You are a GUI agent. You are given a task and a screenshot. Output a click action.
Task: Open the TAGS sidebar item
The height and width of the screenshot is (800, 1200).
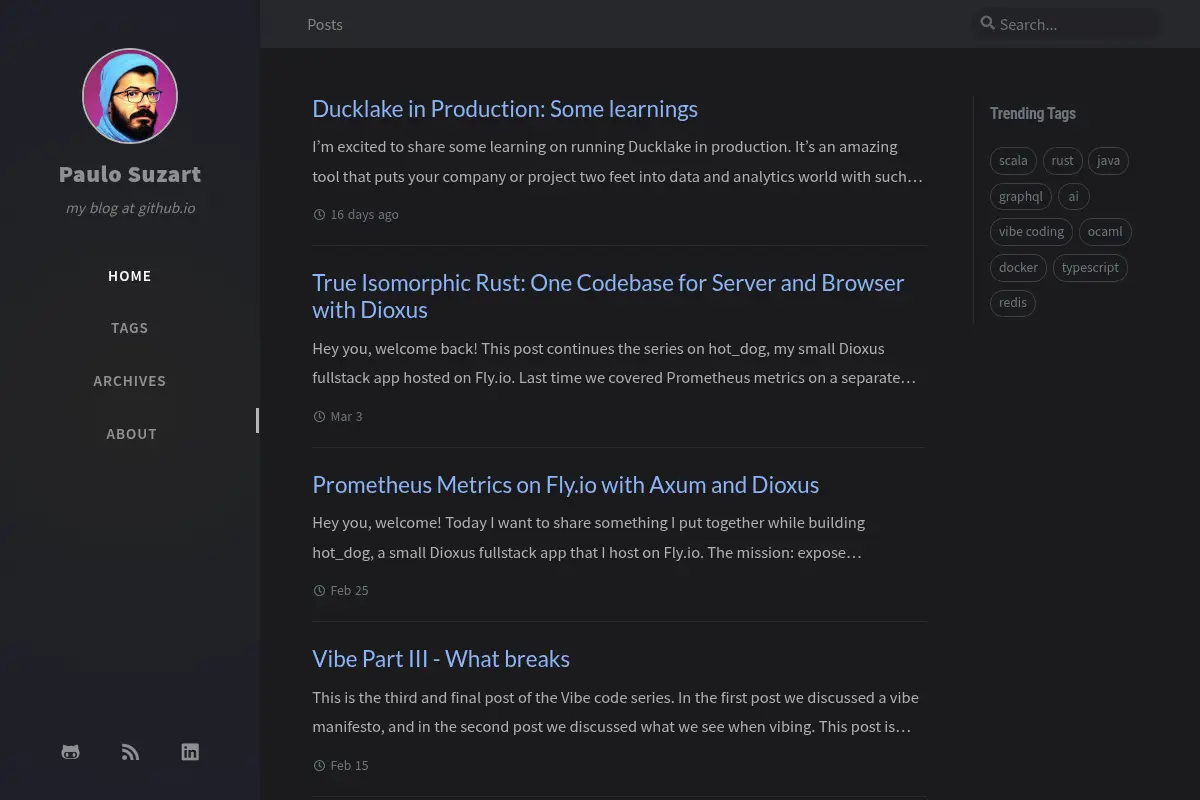click(130, 328)
